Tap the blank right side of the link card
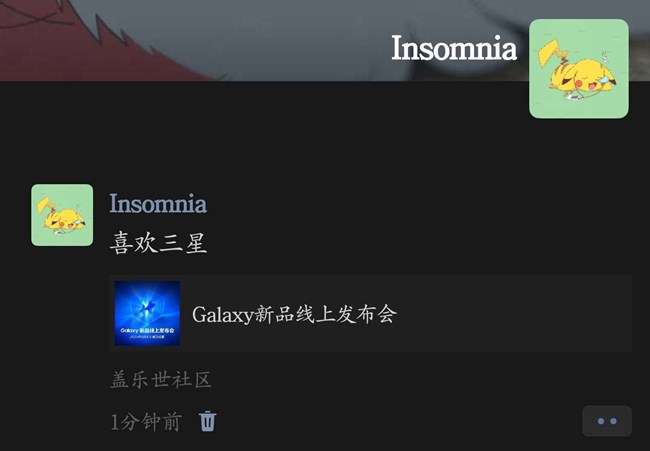This screenshot has width=650, height=451. click(x=514, y=313)
